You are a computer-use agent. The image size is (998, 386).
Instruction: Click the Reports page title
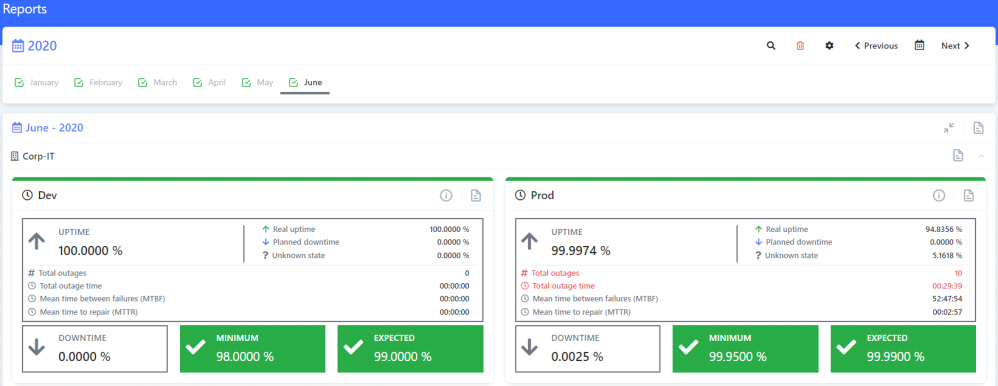[x=25, y=10]
